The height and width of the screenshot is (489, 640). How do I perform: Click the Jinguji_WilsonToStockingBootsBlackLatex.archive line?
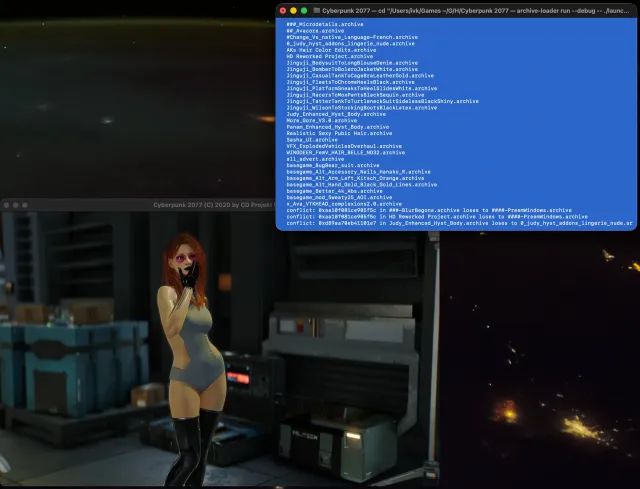point(362,108)
